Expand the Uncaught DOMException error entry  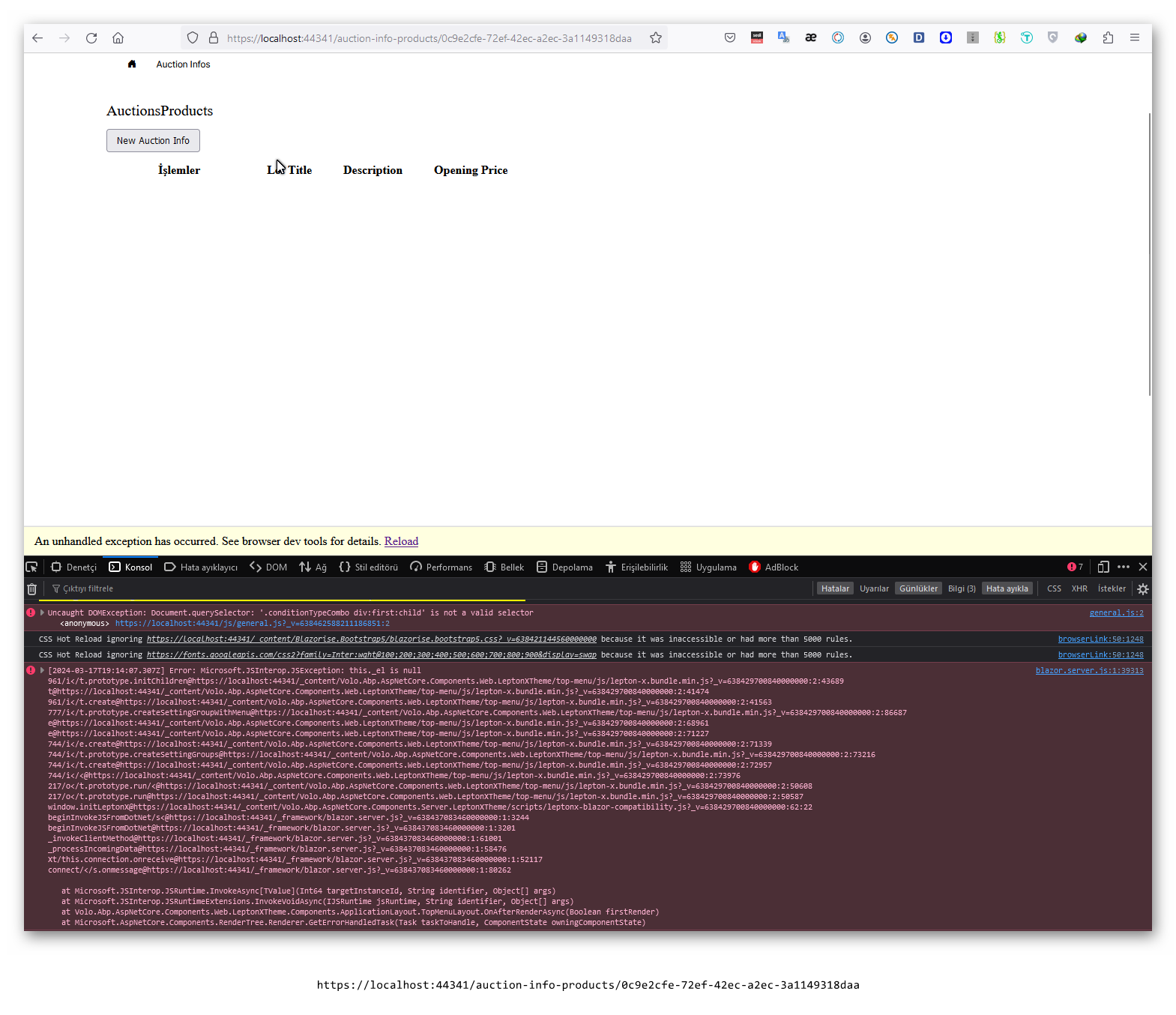click(x=43, y=612)
